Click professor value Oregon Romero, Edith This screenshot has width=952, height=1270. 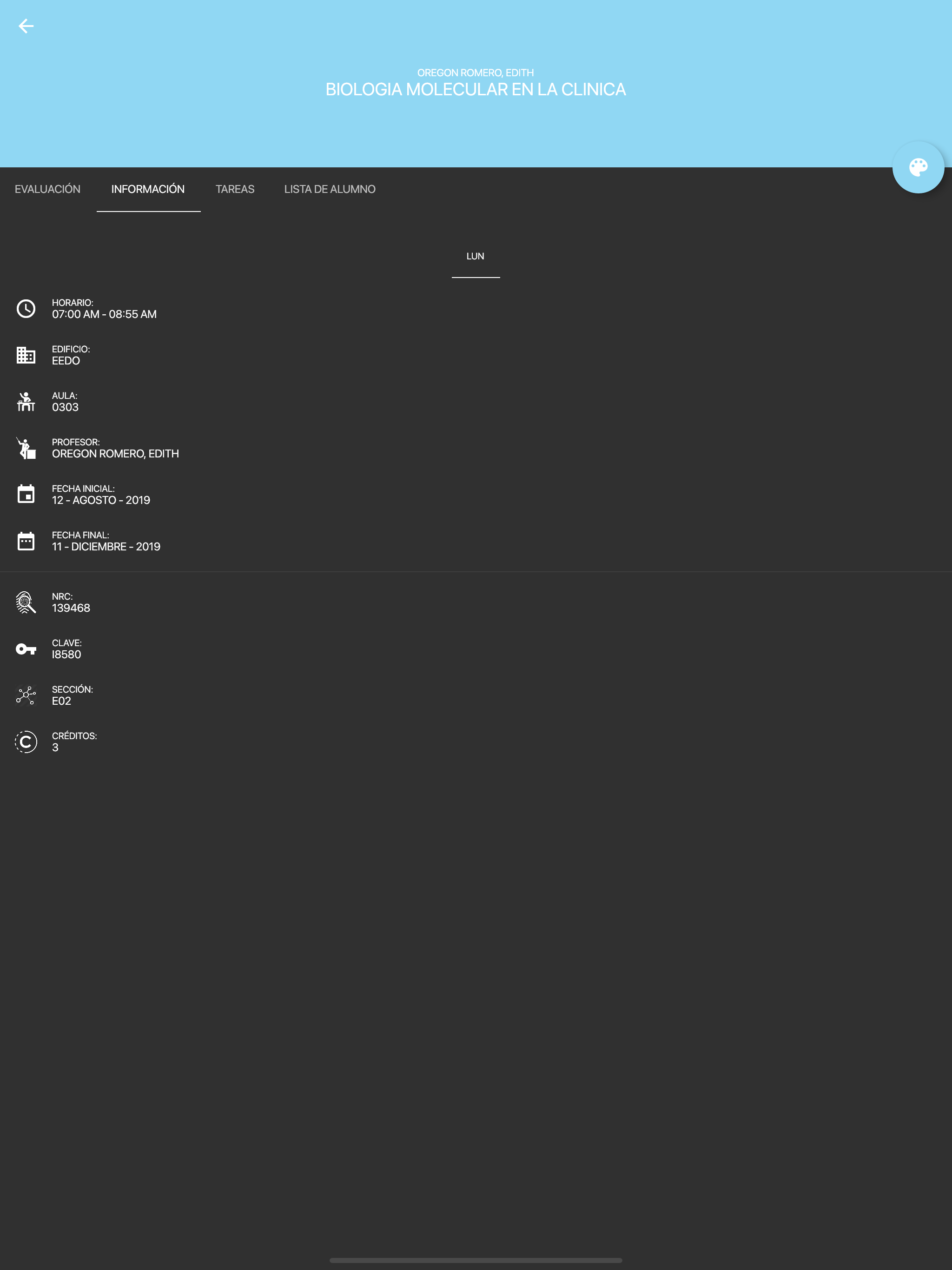pos(115,454)
